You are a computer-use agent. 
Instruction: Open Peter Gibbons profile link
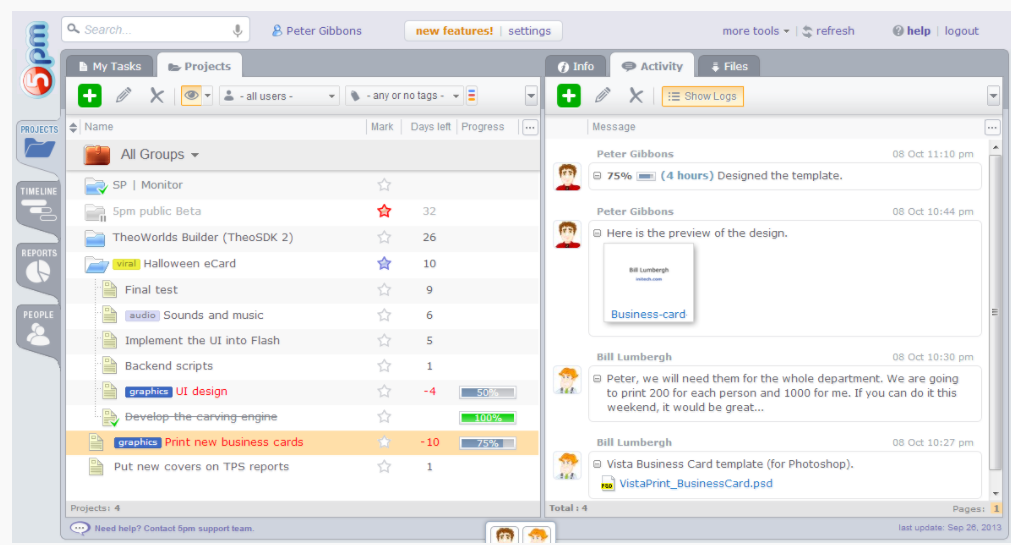tap(317, 31)
